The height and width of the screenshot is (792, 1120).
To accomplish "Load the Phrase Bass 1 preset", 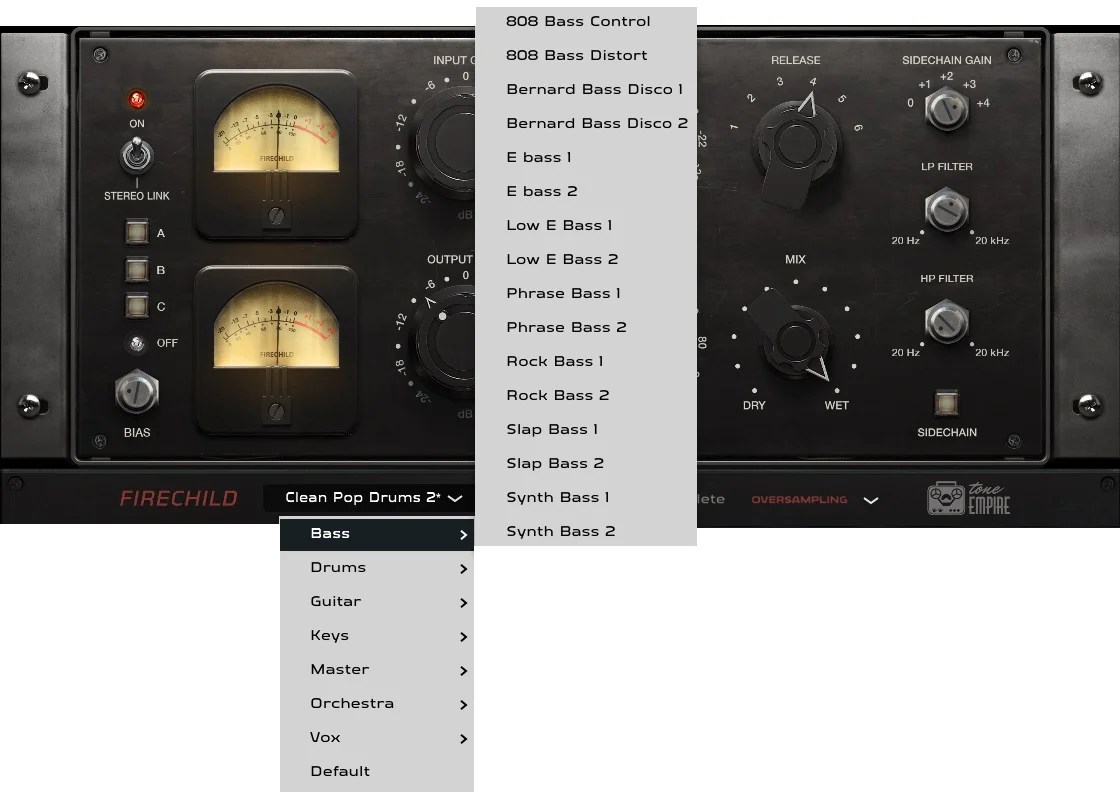I will click(x=586, y=294).
